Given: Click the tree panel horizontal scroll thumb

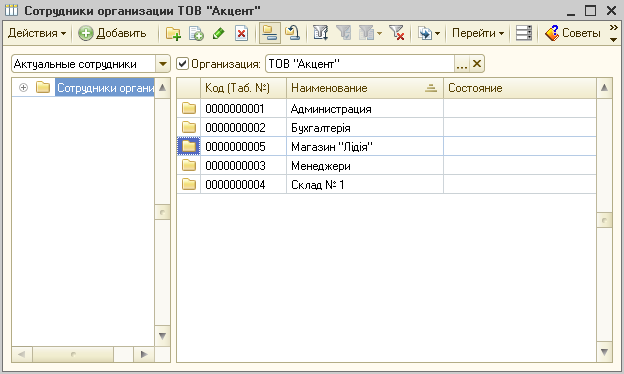Looking at the screenshot, I should [73, 354].
